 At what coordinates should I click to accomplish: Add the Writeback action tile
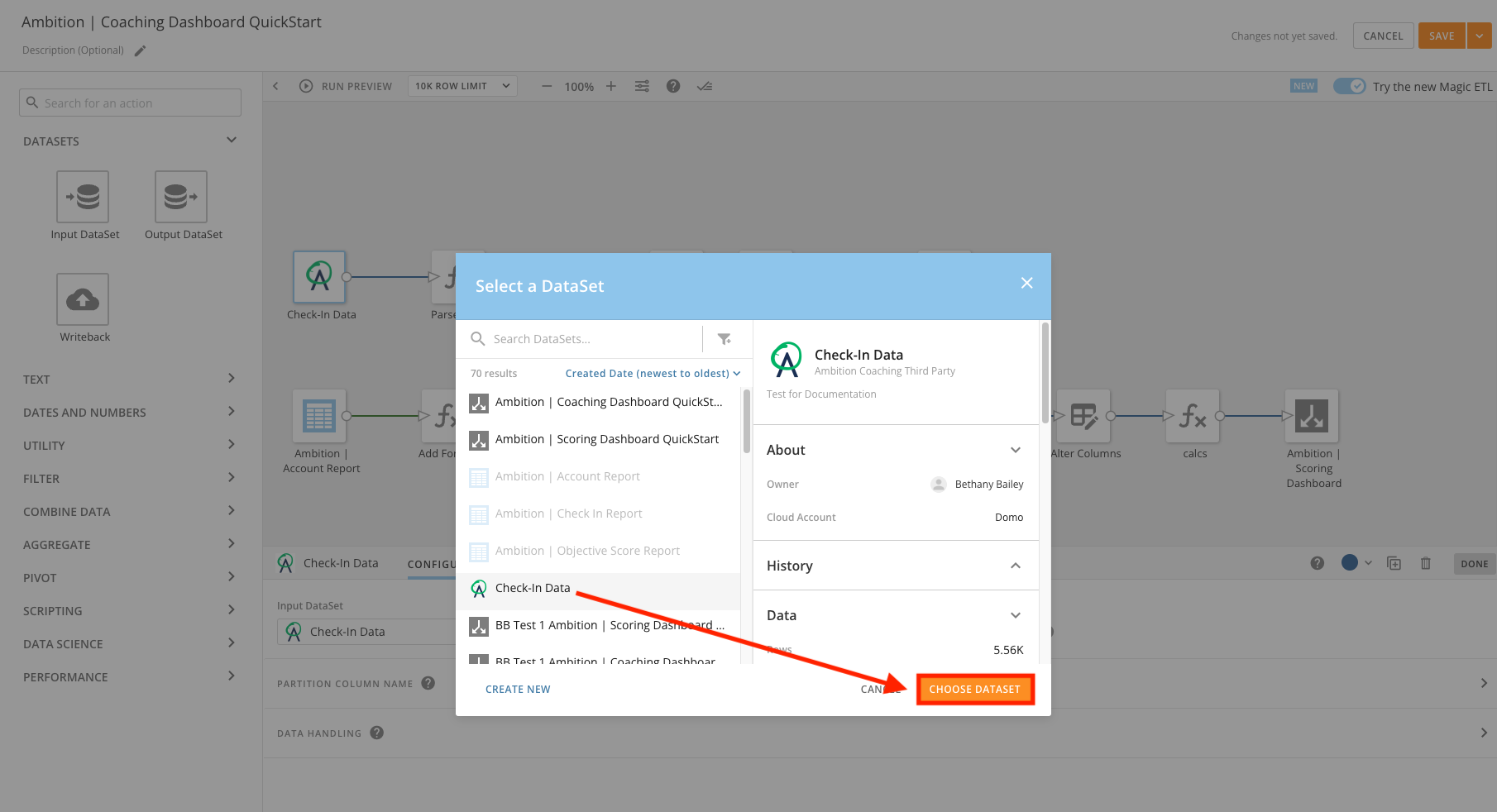click(x=83, y=299)
